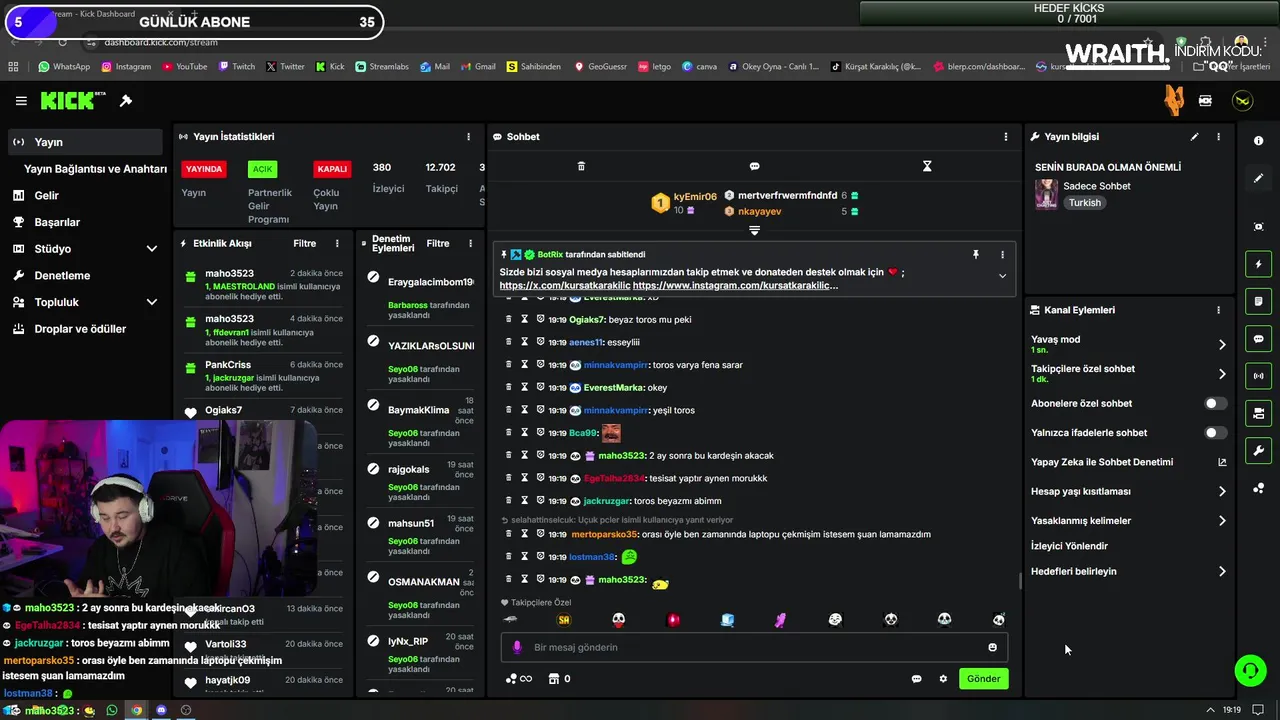Open the three-dot menu on the pinned message
The height and width of the screenshot is (720, 1280).
(1002, 255)
